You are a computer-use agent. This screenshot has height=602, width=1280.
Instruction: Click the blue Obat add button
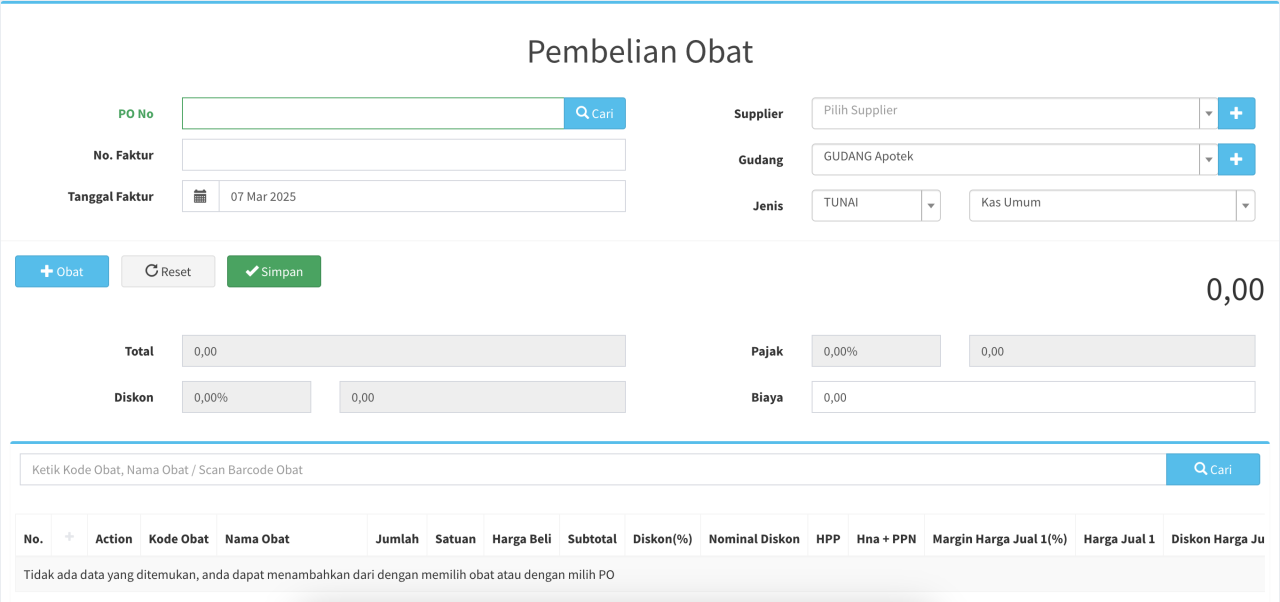[x=62, y=272]
